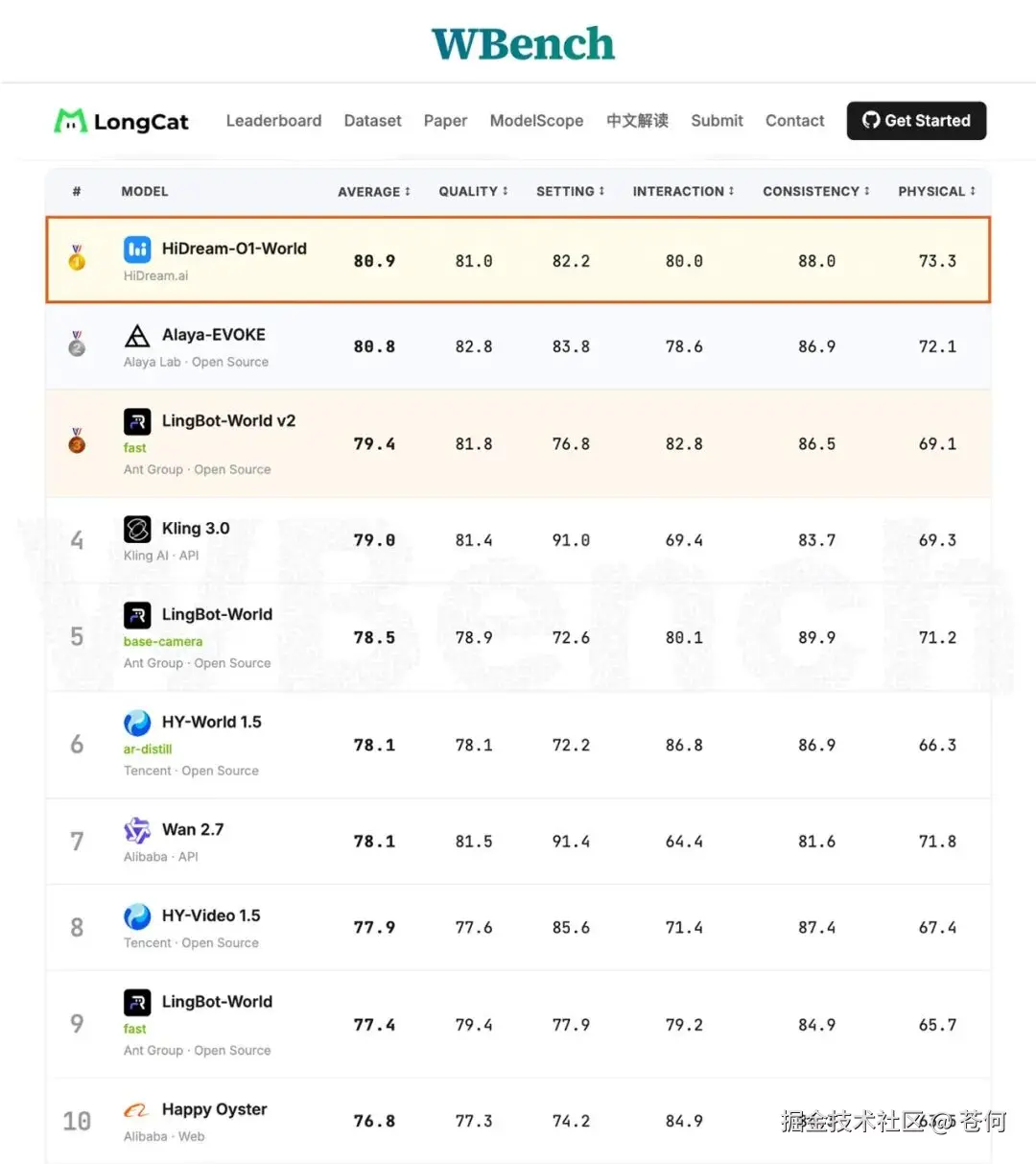The height and width of the screenshot is (1164, 1036).
Task: Go to the ModelScope menu link
Action: (x=536, y=121)
